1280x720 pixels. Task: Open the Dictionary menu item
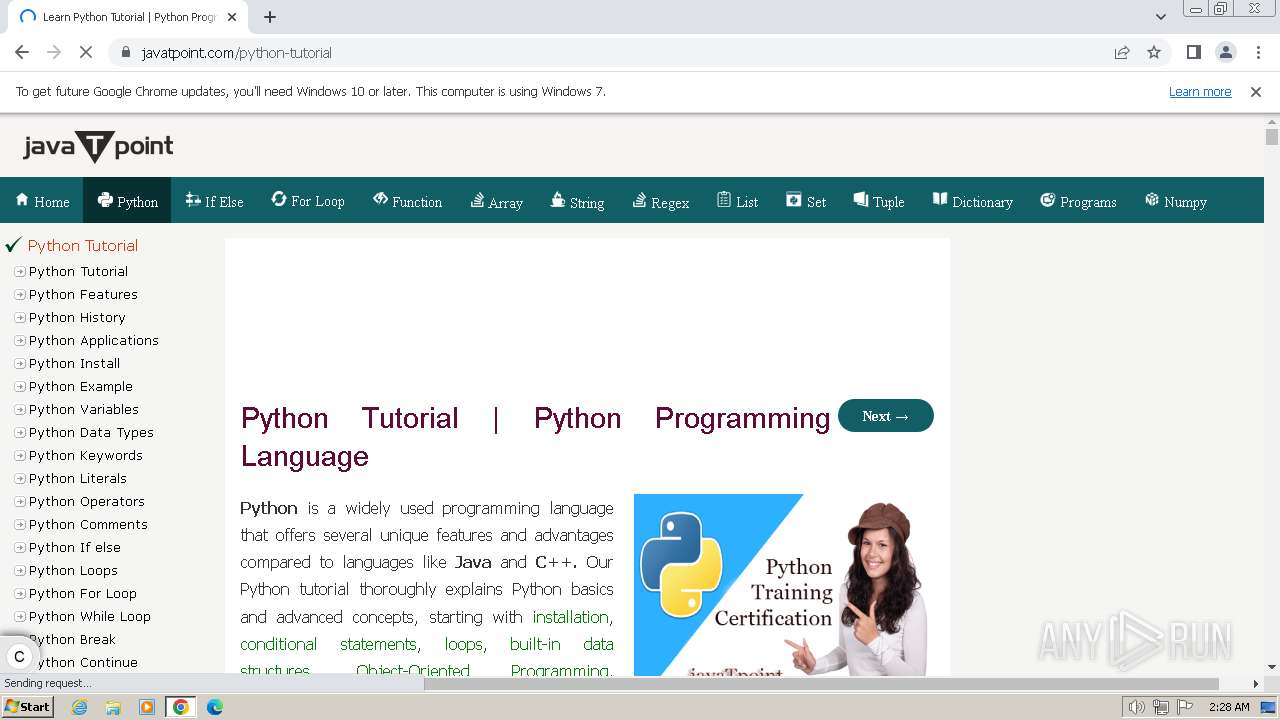tap(973, 200)
